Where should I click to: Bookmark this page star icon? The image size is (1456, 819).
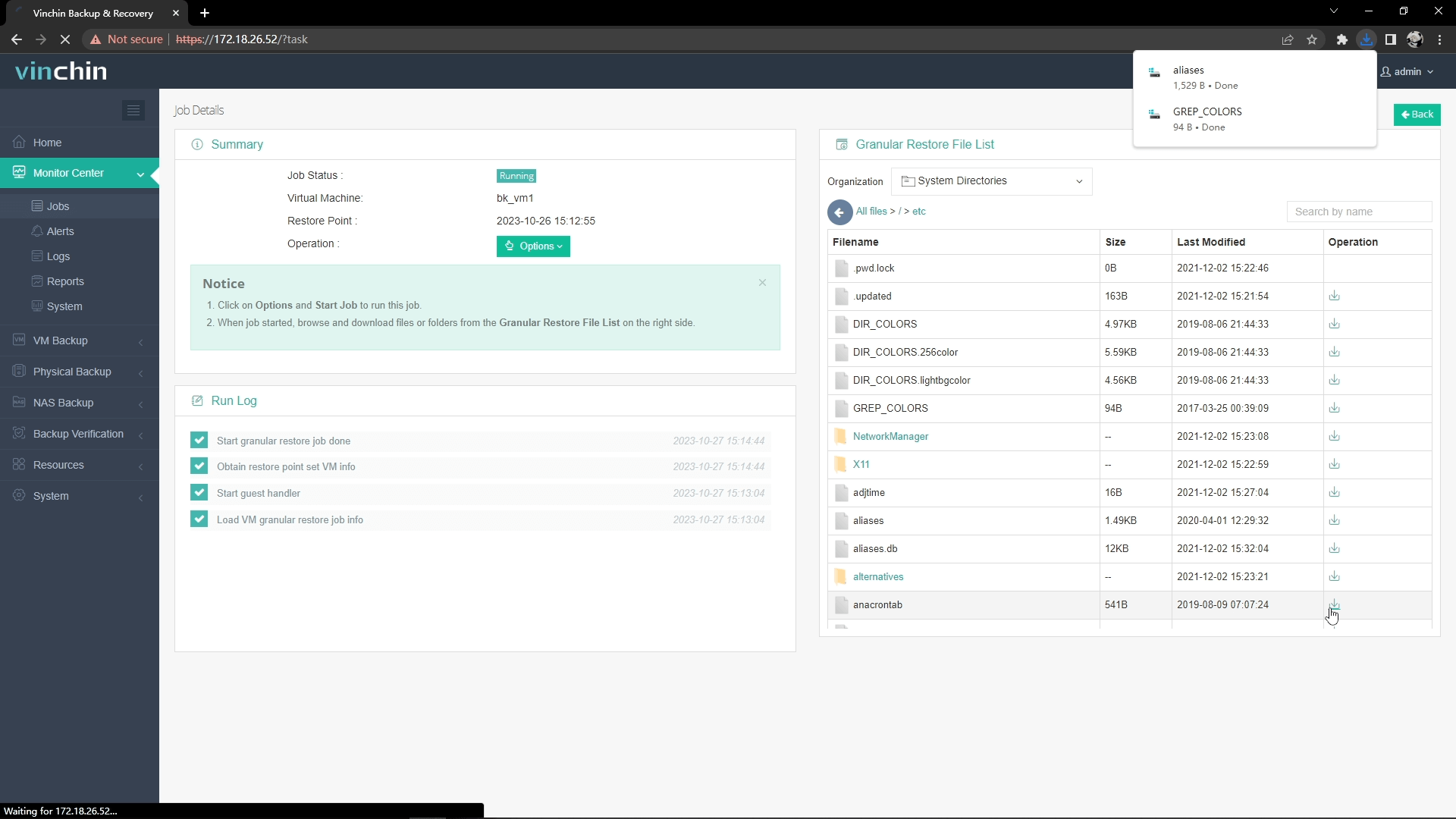1312,39
